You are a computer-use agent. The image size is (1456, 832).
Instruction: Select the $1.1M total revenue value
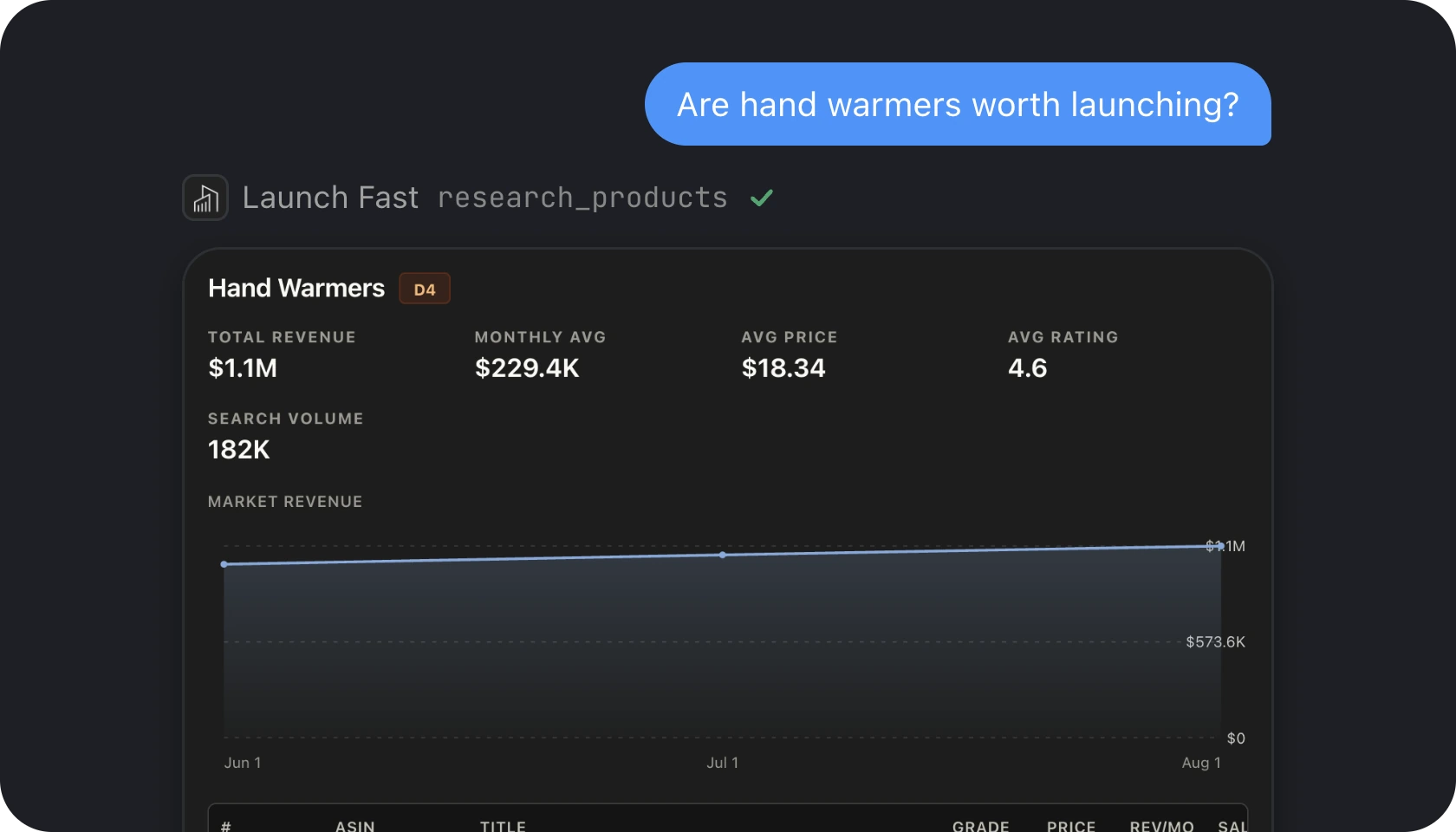[x=243, y=368]
